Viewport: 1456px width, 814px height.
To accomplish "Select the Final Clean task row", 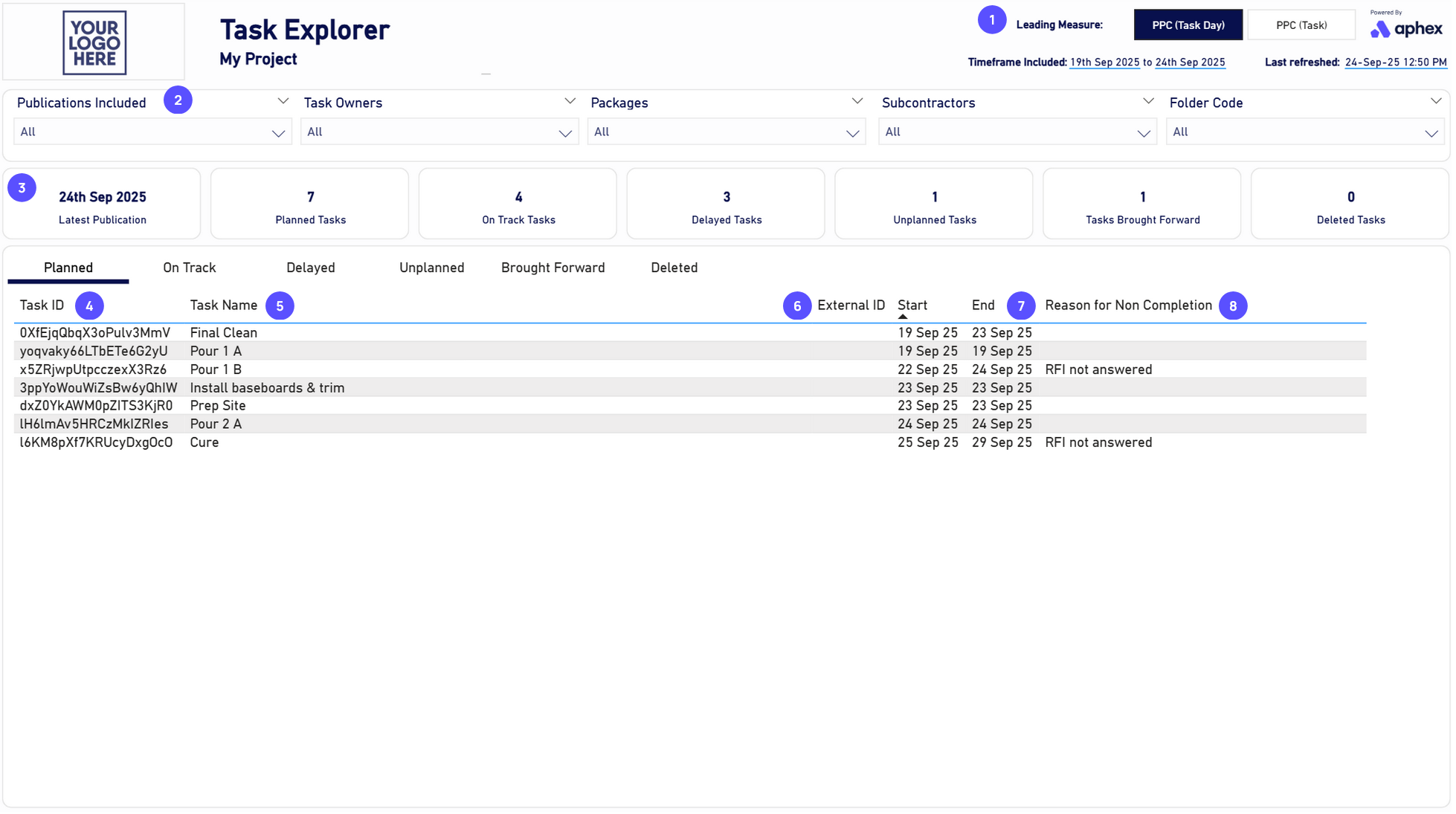I will [x=224, y=333].
